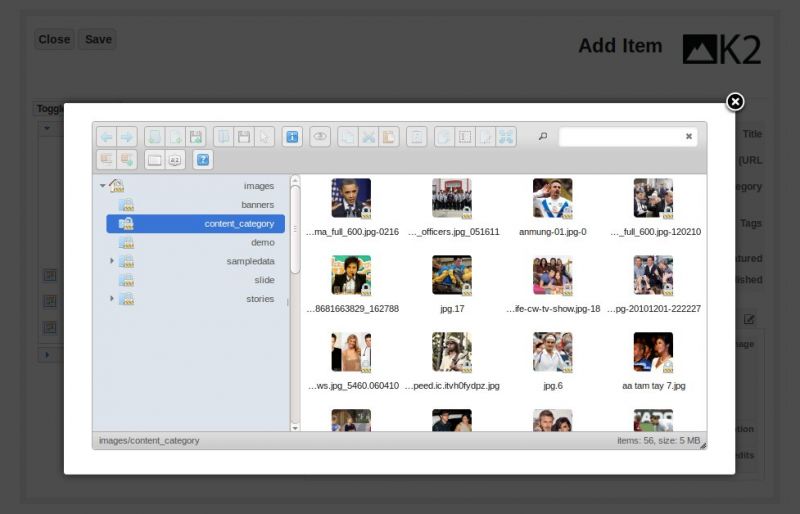
Task: Select thumbnail …ife-cw-tv-show.jpg-18
Action: (x=553, y=276)
